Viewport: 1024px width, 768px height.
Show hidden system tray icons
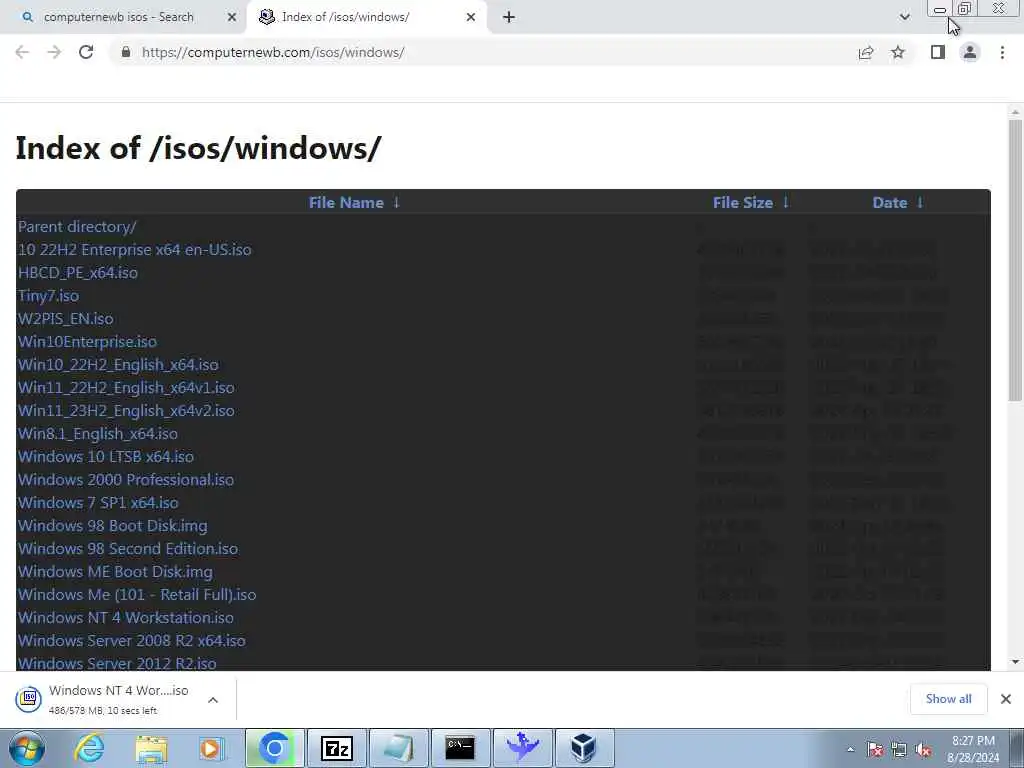[850, 749]
